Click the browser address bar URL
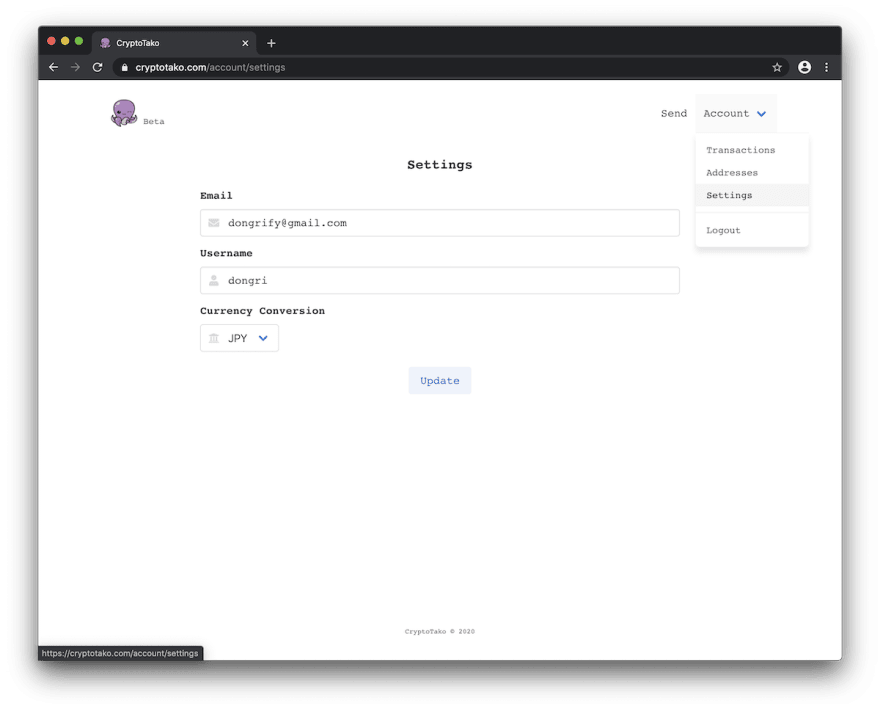This screenshot has width=880, height=711. (210, 67)
